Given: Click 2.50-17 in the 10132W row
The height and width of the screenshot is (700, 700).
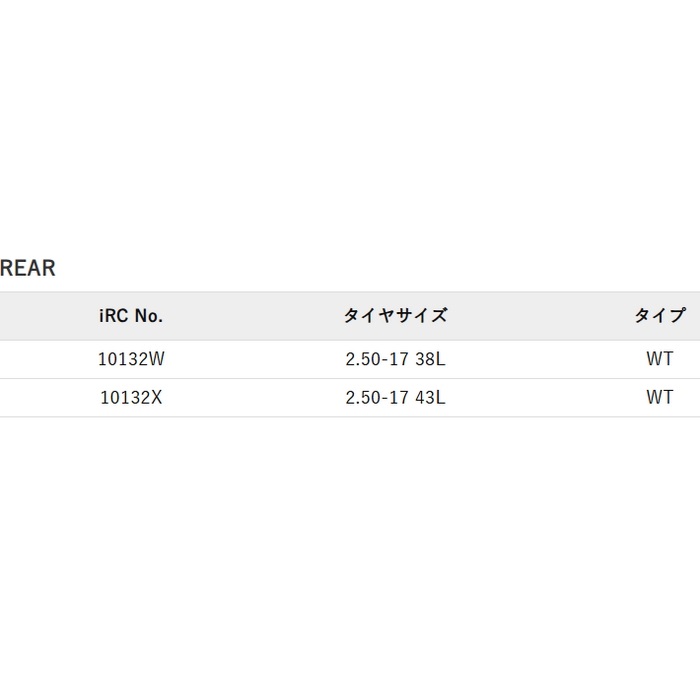Looking at the screenshot, I should 376,359.
